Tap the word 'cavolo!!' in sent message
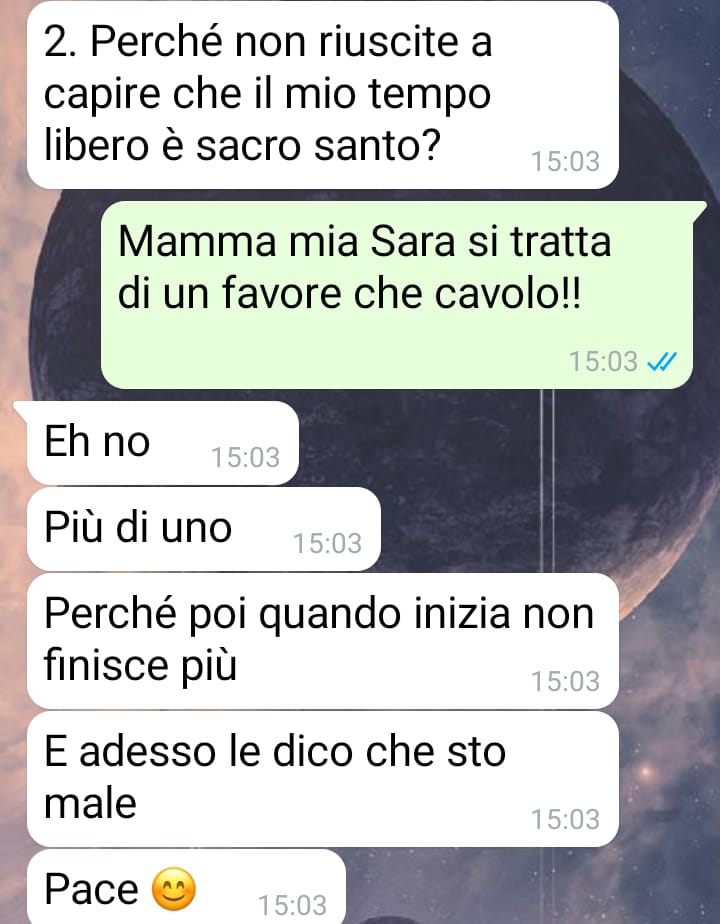Image resolution: width=720 pixels, height=924 pixels. [508, 293]
